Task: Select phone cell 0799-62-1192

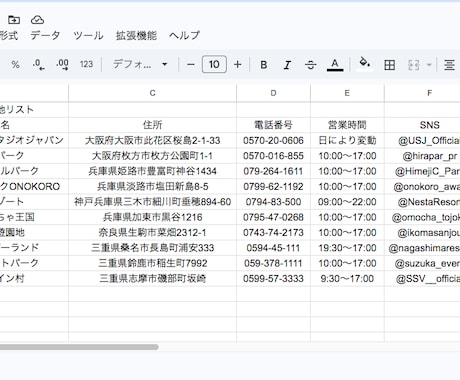Action: (x=273, y=186)
